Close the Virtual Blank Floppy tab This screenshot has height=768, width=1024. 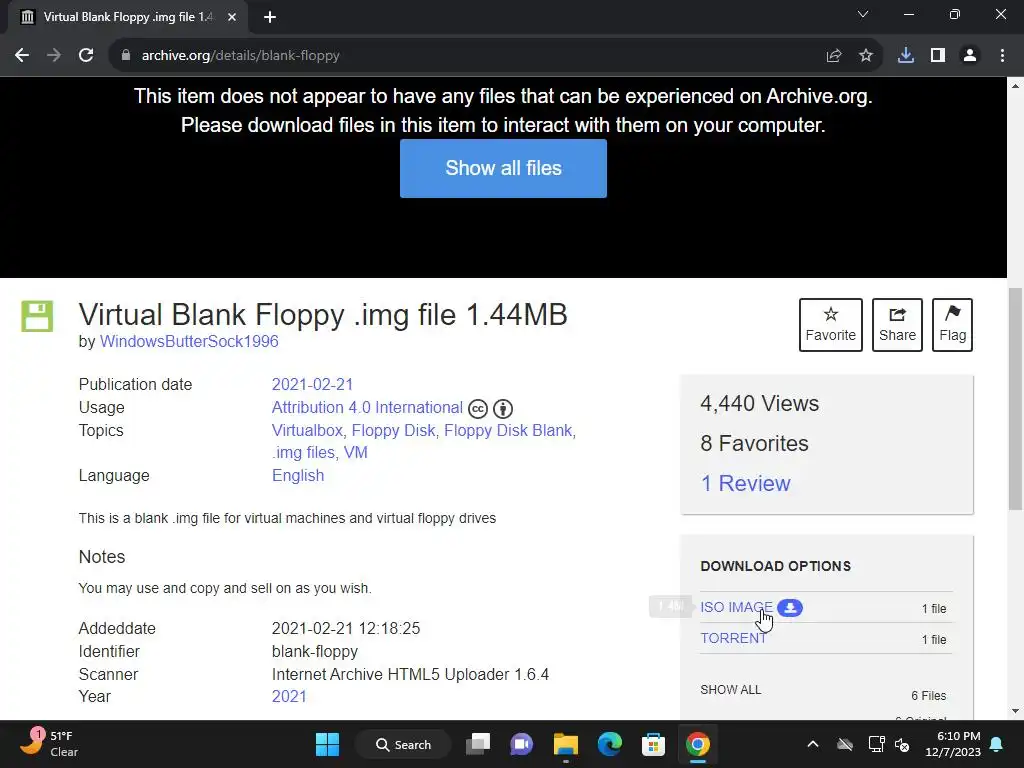pyautogui.click(x=232, y=17)
